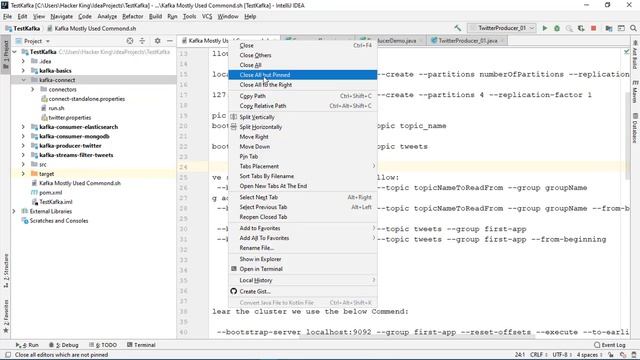
Task: Expand the kafka-basics module
Action: (23, 71)
